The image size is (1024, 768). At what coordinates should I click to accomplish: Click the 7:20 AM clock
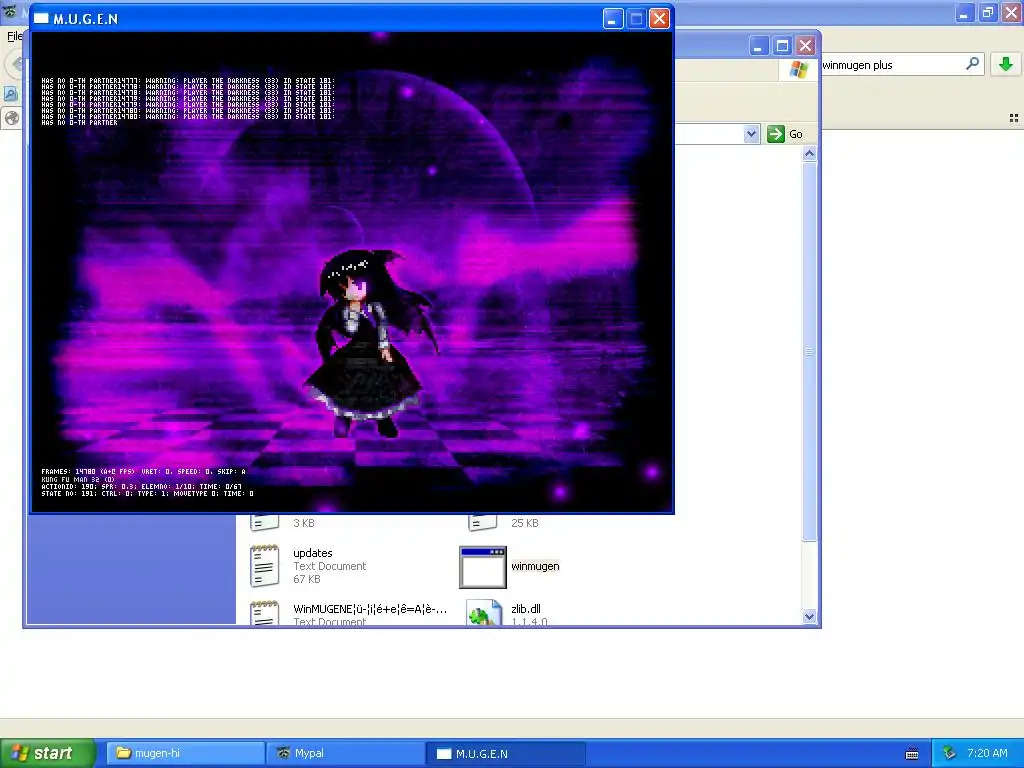tap(987, 753)
